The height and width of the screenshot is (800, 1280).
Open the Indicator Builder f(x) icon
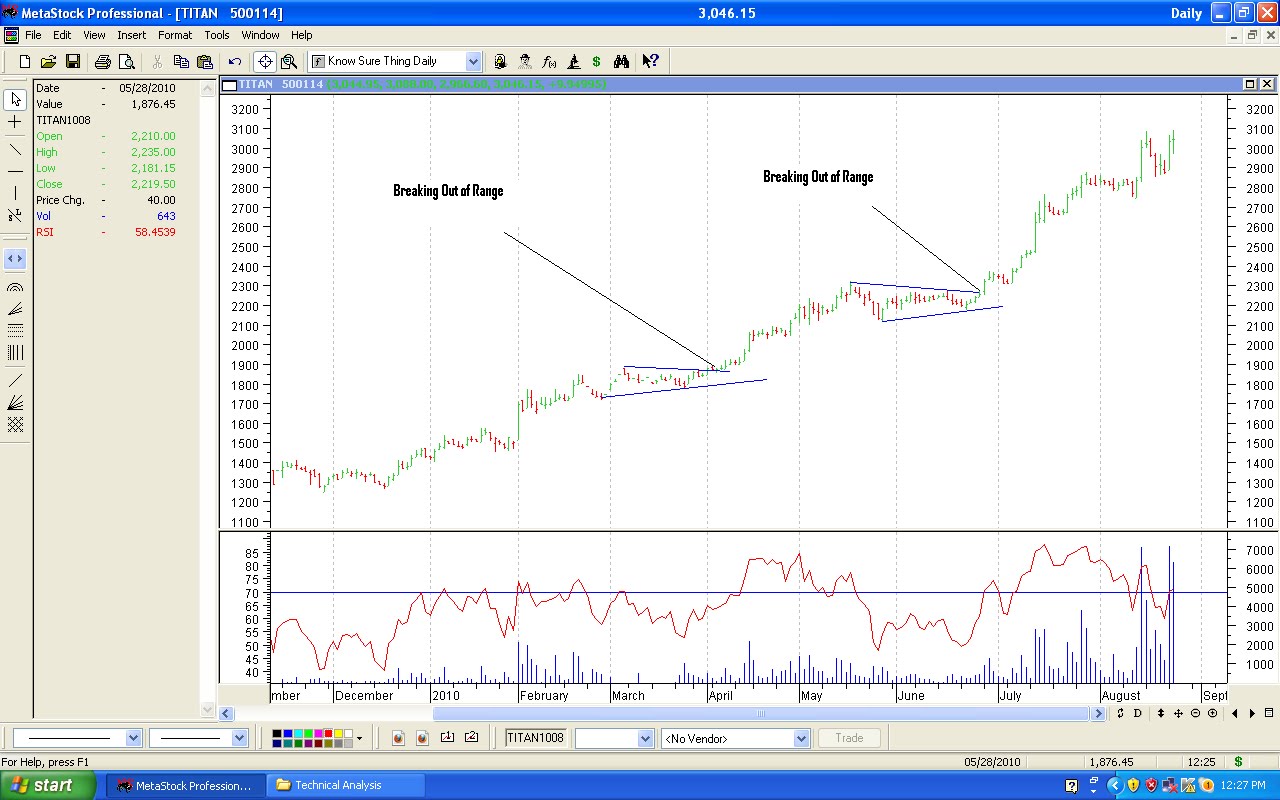click(x=550, y=61)
